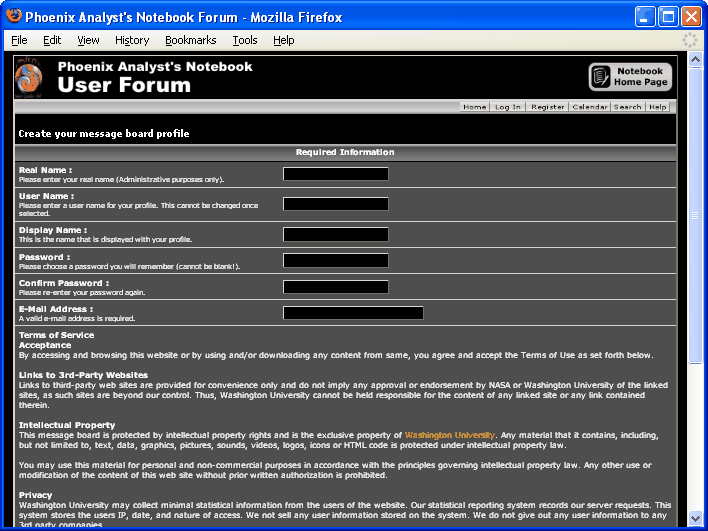Go to forum Home link
The height and width of the screenshot is (531, 708).
(475, 107)
